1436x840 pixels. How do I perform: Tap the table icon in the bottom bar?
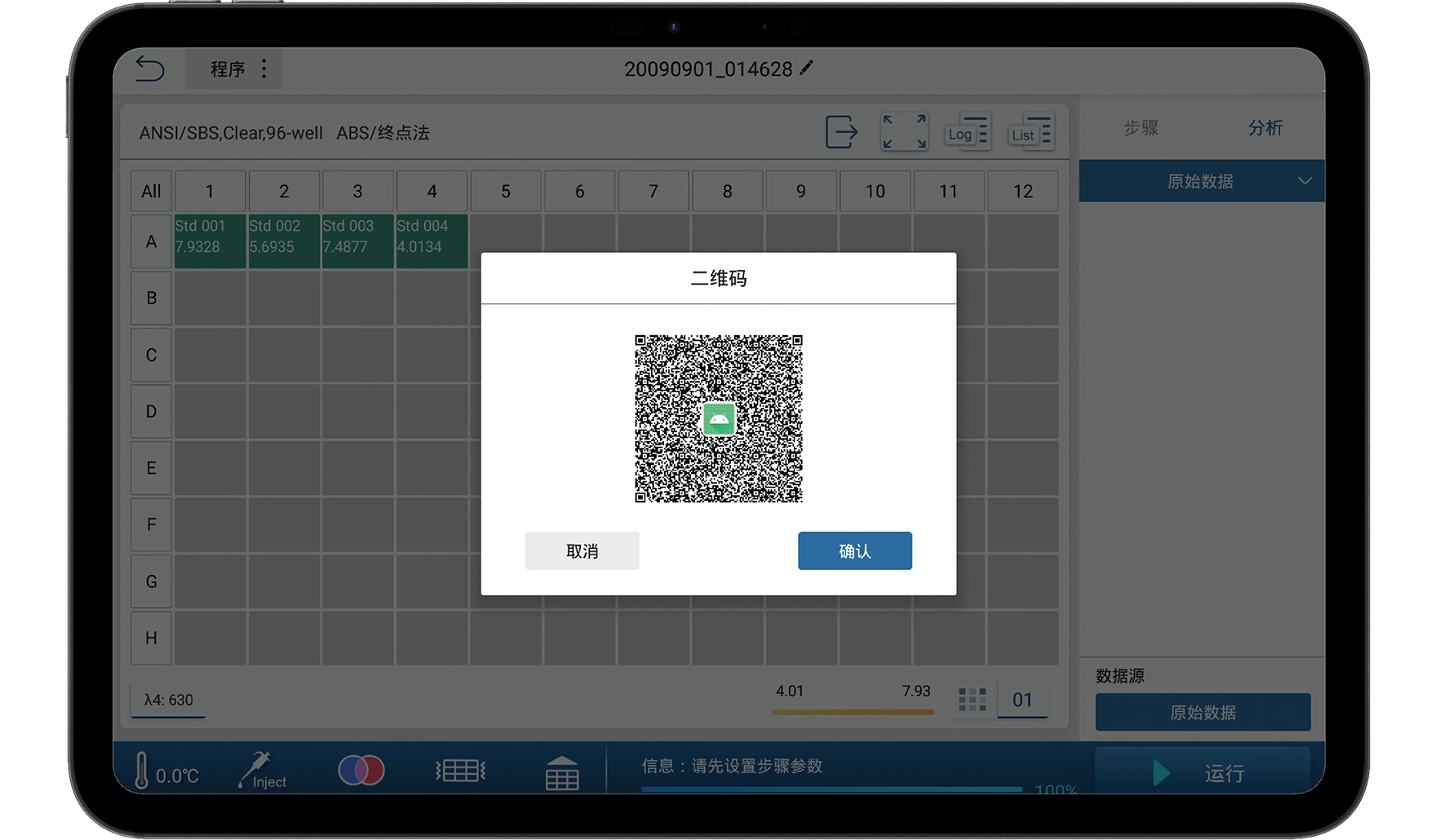[562, 772]
